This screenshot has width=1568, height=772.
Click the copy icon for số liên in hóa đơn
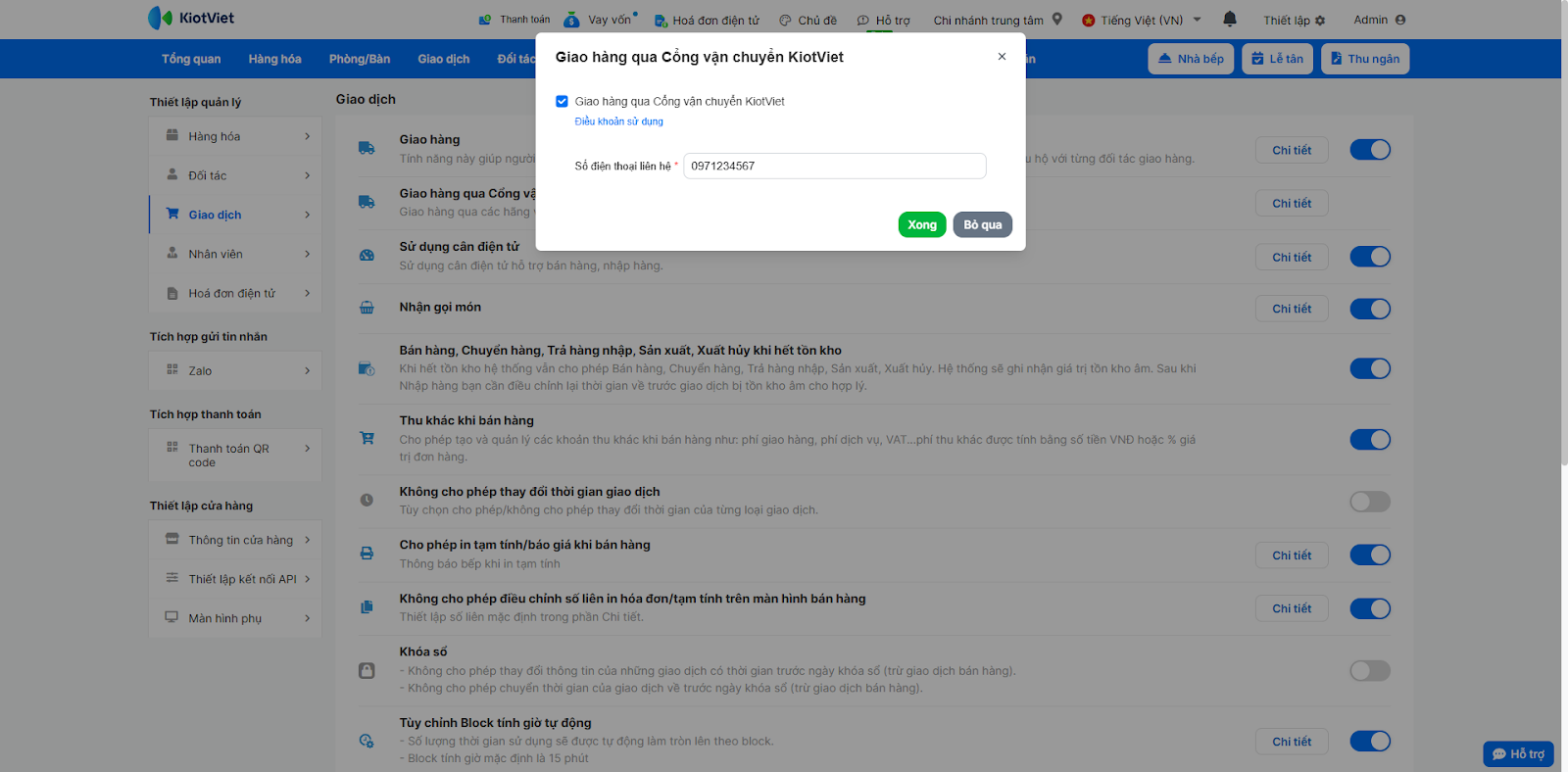(x=367, y=607)
